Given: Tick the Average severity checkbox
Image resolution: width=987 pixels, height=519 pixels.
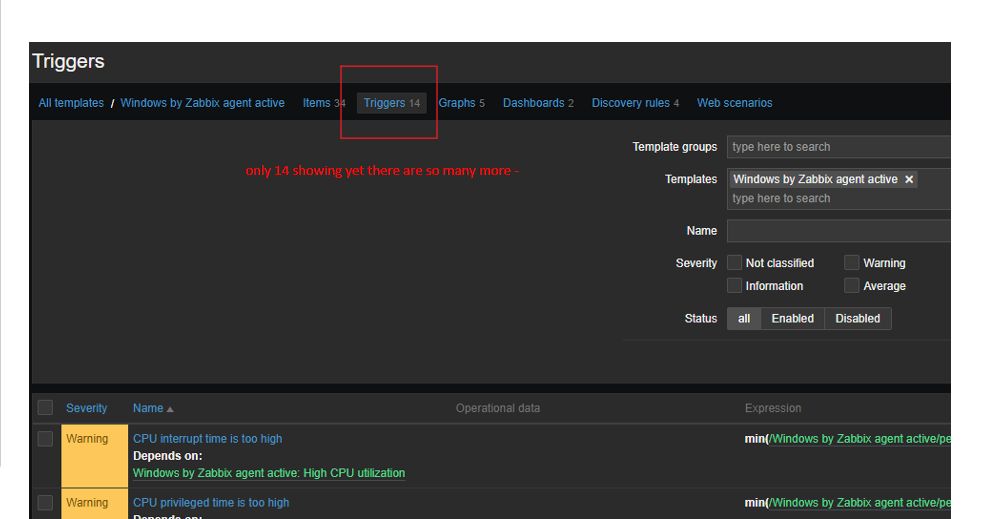Looking at the screenshot, I should click(x=852, y=286).
